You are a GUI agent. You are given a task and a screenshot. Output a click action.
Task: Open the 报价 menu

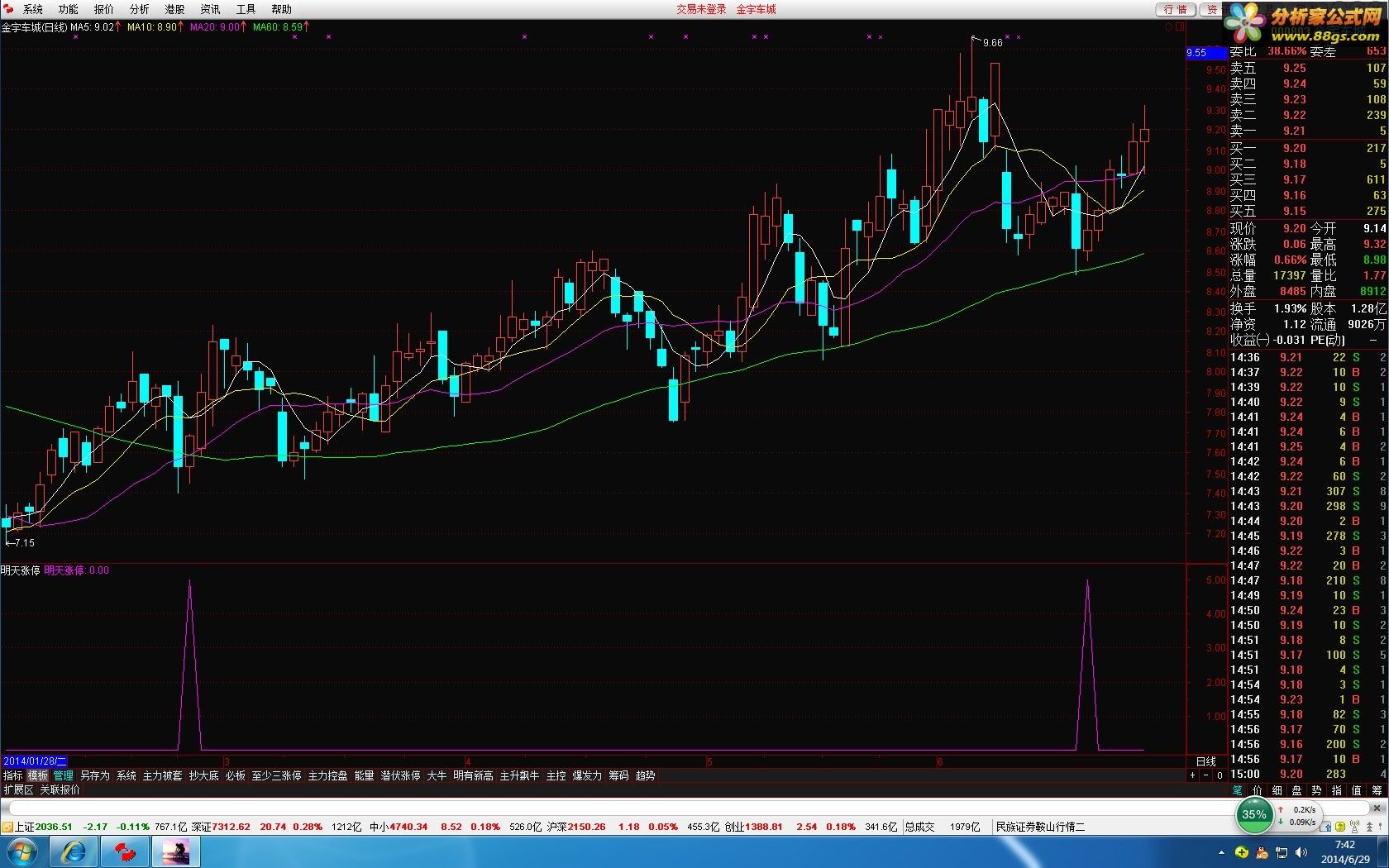pyautogui.click(x=104, y=9)
